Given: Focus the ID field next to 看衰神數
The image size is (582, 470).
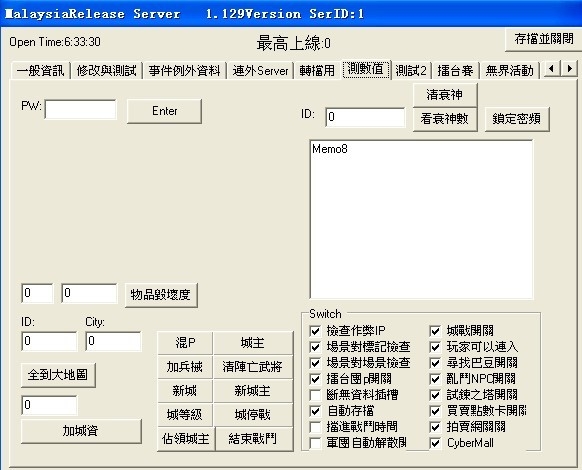Looking at the screenshot, I should (x=365, y=117).
